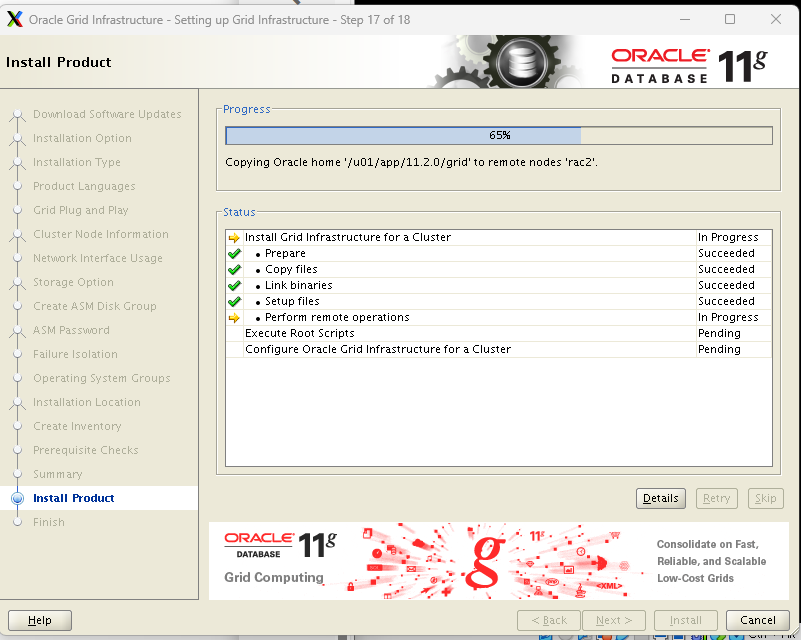801x640 pixels.
Task: Select Configure Oracle Grid Infrastructure for a Cluster row
Action: [x=499, y=349]
